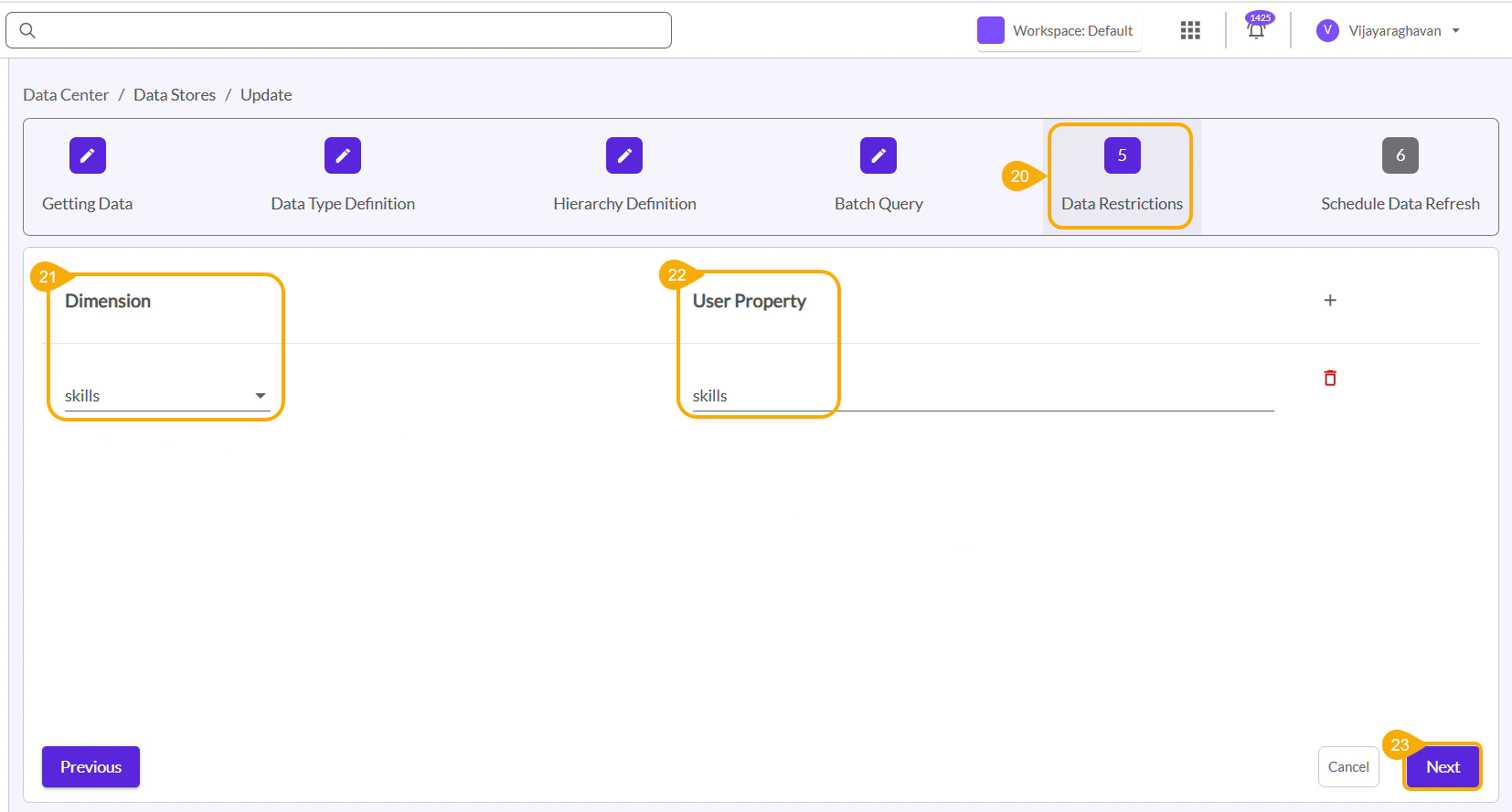Cancel the data store update

click(x=1348, y=767)
